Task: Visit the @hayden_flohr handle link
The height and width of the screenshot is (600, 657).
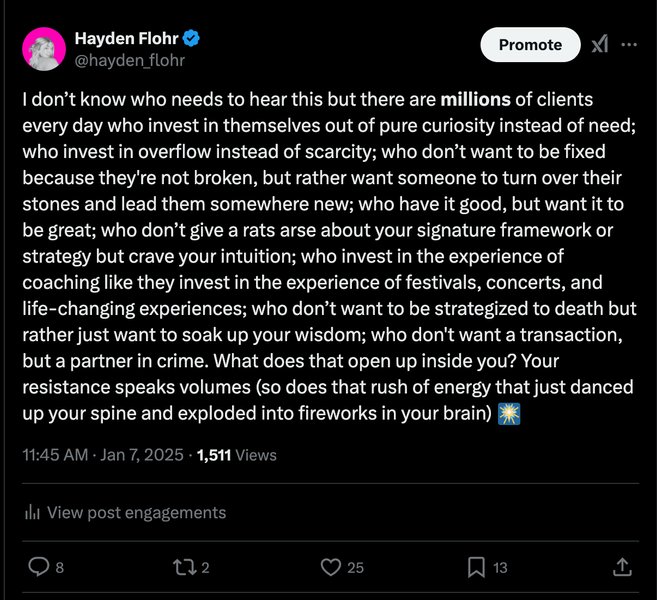Action: [x=130, y=60]
